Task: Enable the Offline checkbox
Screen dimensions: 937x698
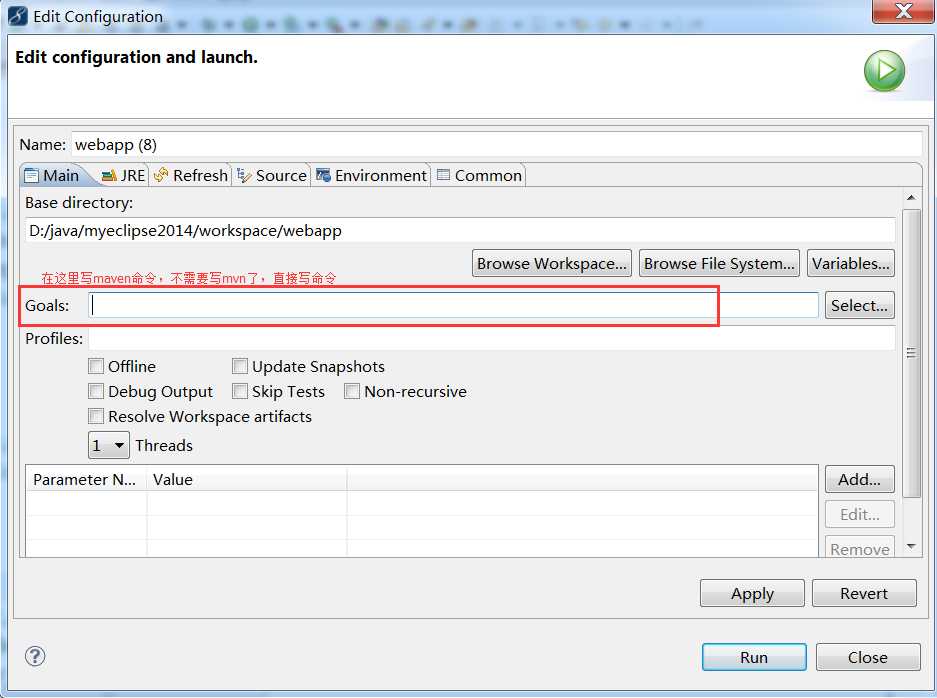Action: click(x=96, y=366)
